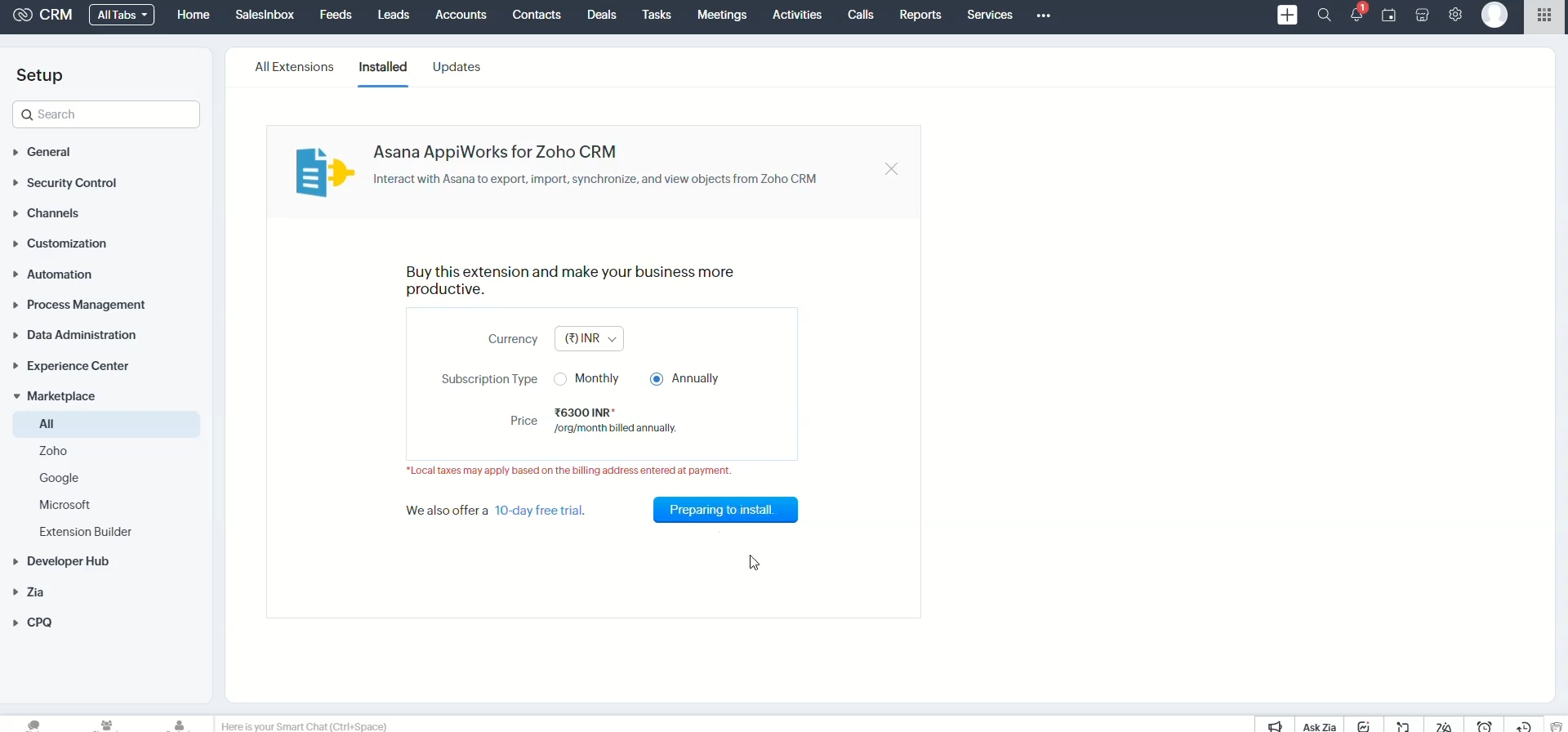The width and height of the screenshot is (1568, 732).
Task: Open the All Tabs dropdown
Action: click(122, 15)
